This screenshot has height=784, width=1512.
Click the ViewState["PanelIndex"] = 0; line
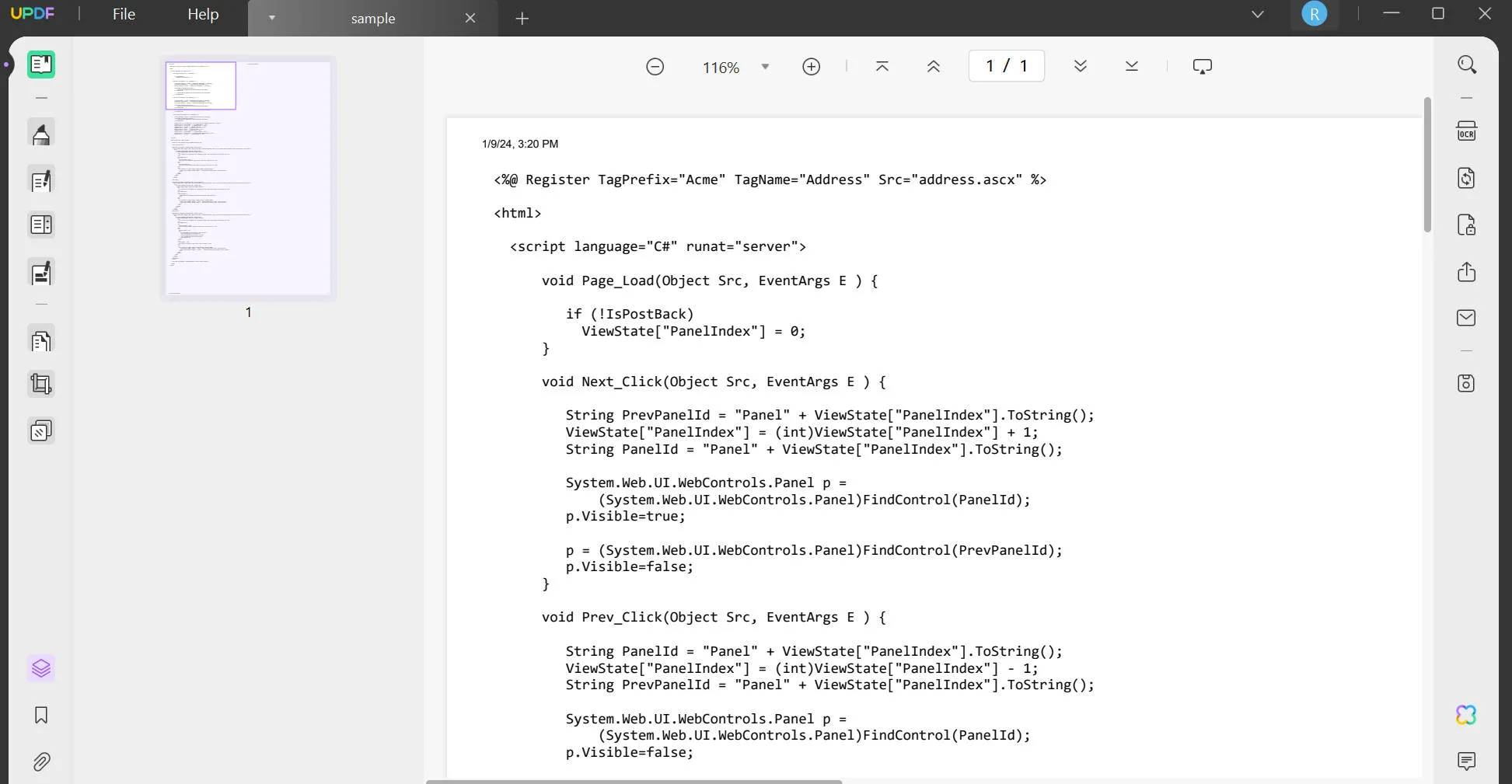[x=693, y=331]
